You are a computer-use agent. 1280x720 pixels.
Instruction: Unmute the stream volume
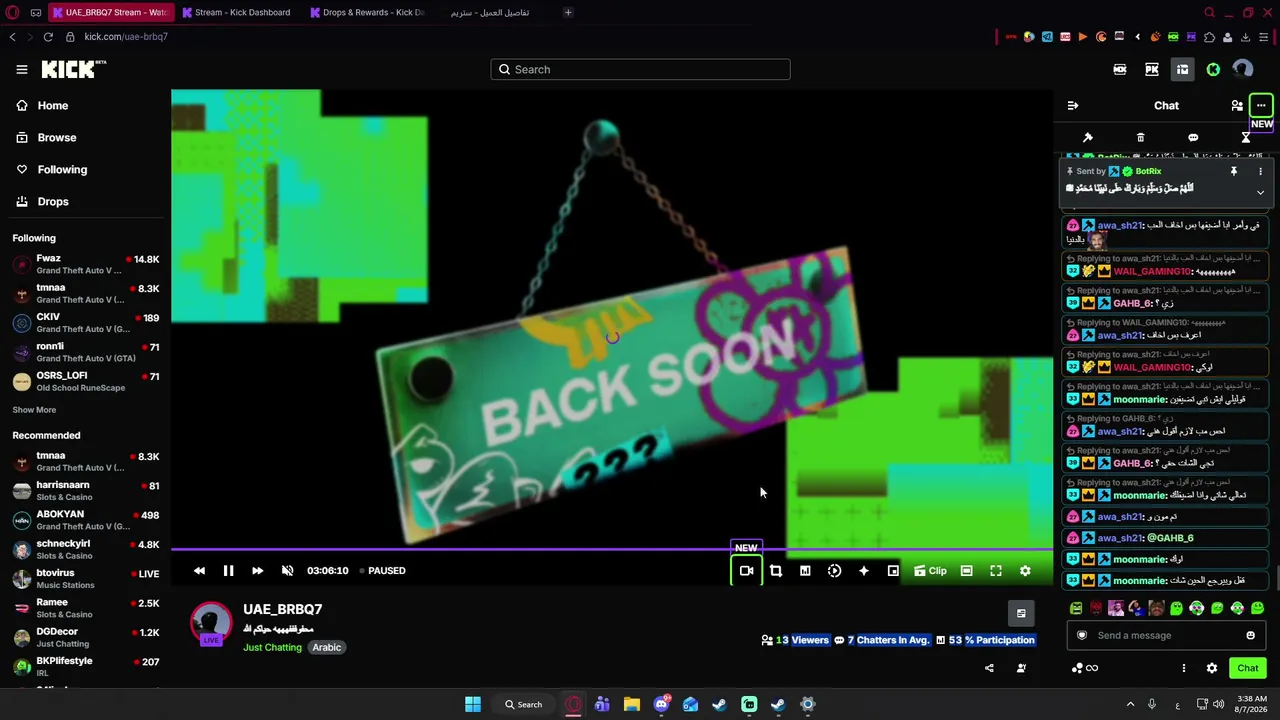(287, 570)
